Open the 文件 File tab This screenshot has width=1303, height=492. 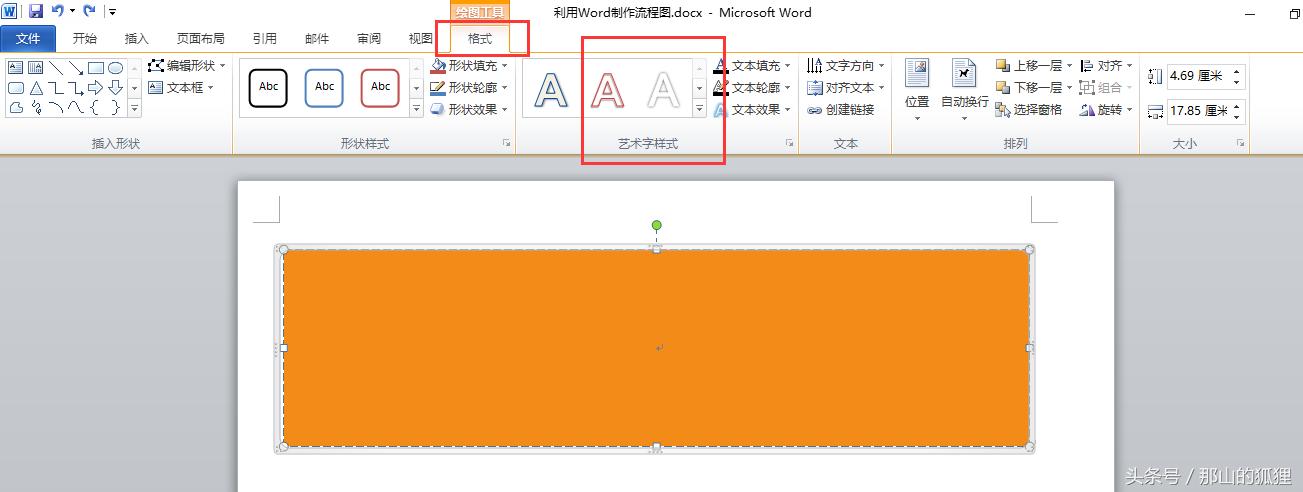[x=29, y=39]
